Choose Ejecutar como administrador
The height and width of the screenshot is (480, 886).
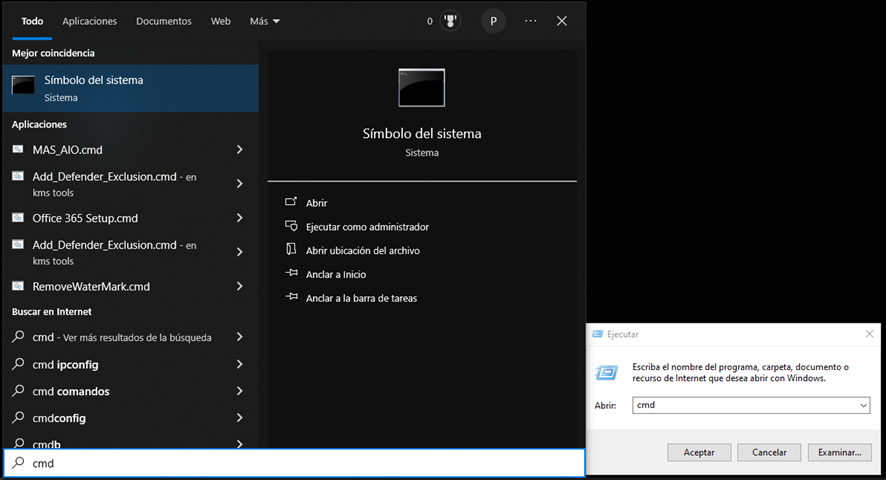(x=367, y=227)
